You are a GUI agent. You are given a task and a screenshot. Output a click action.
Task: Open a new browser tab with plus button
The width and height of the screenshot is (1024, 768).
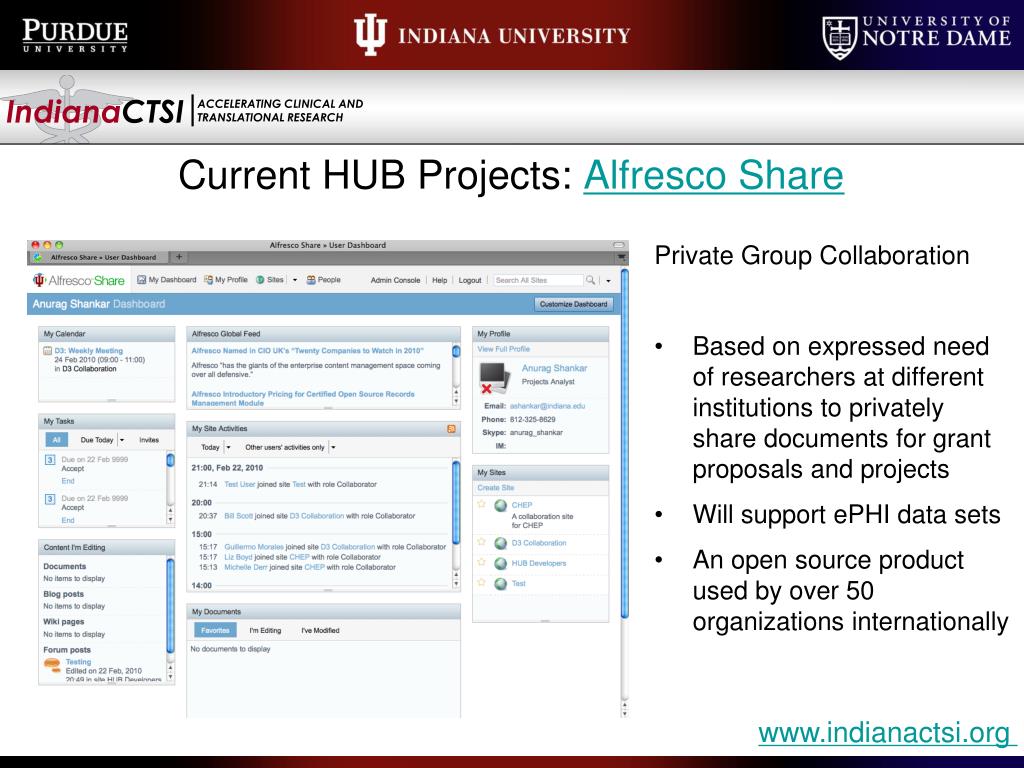tap(179, 257)
